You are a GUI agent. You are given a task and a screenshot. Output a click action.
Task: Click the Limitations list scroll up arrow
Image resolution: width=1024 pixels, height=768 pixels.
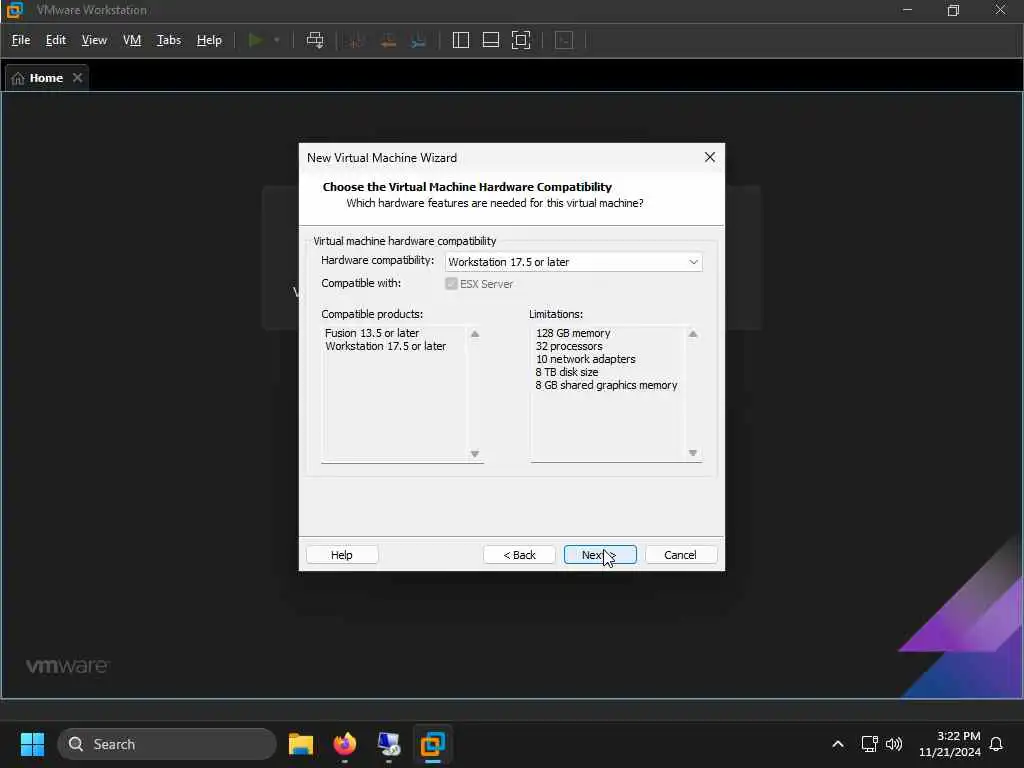[693, 334]
